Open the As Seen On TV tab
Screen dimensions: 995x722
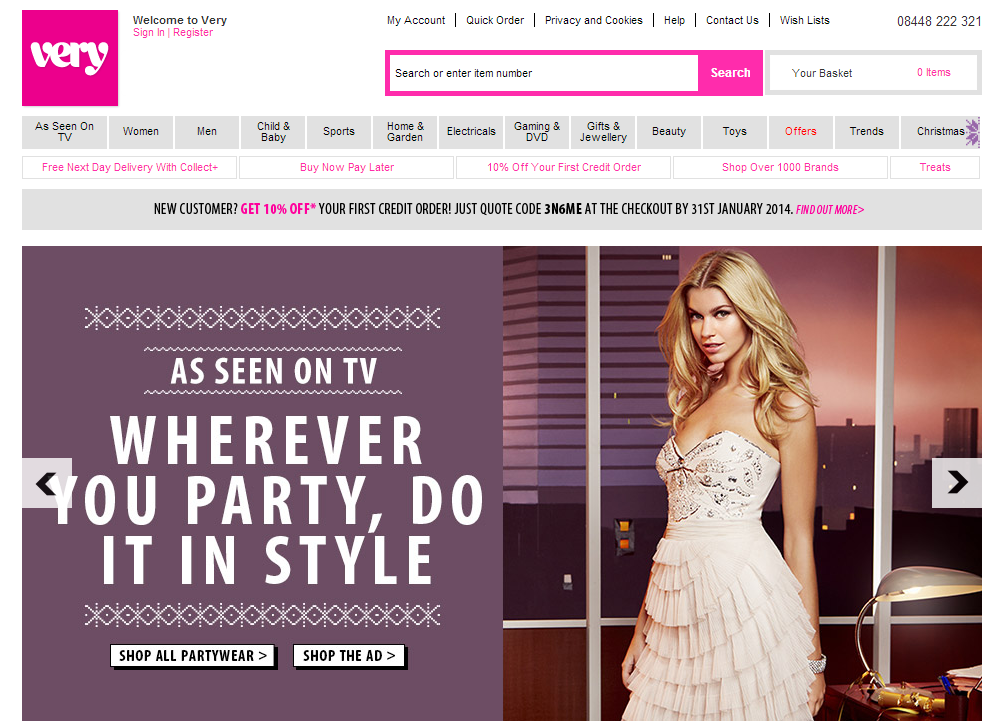click(64, 132)
